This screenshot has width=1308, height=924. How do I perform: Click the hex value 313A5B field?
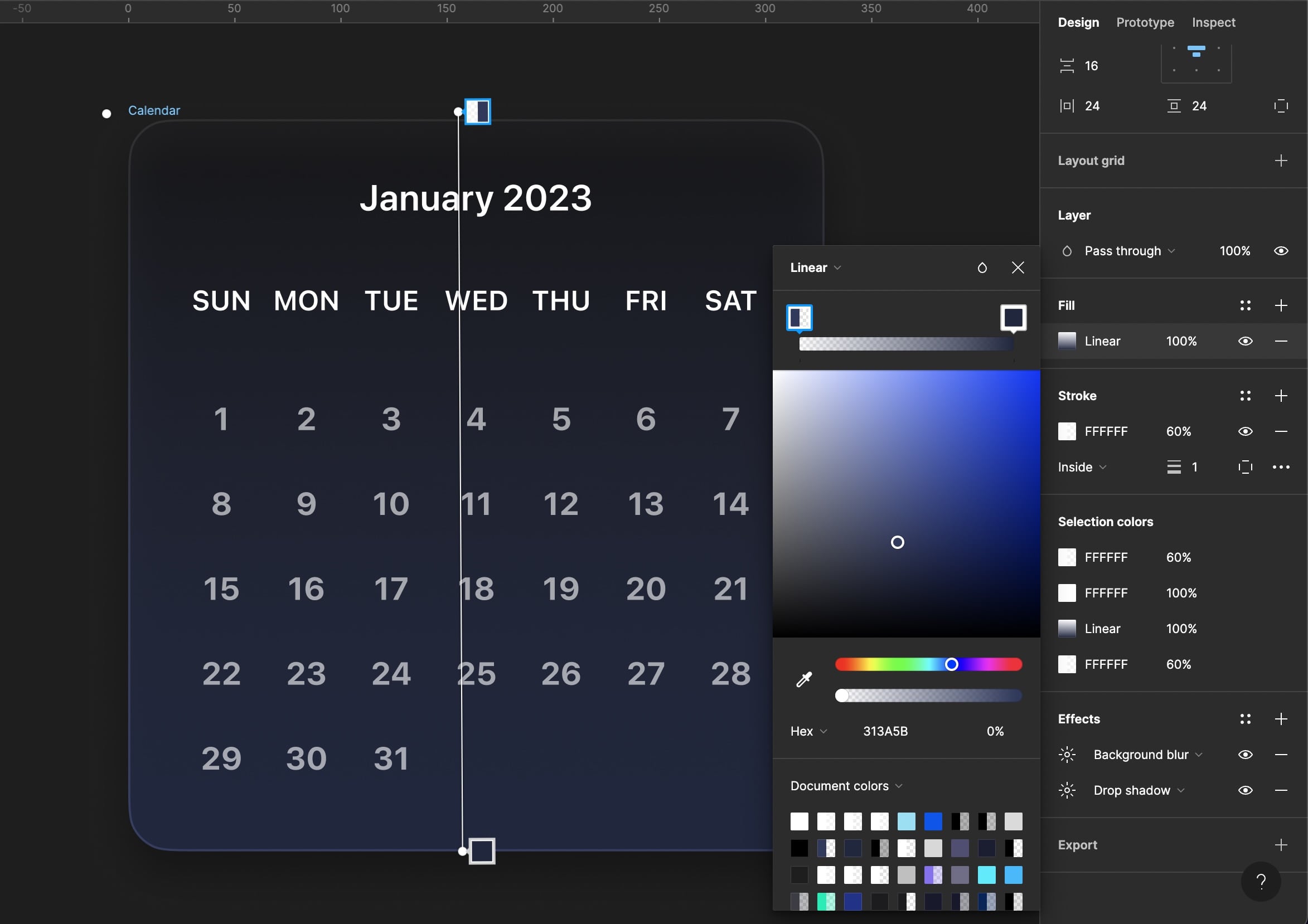(885, 731)
